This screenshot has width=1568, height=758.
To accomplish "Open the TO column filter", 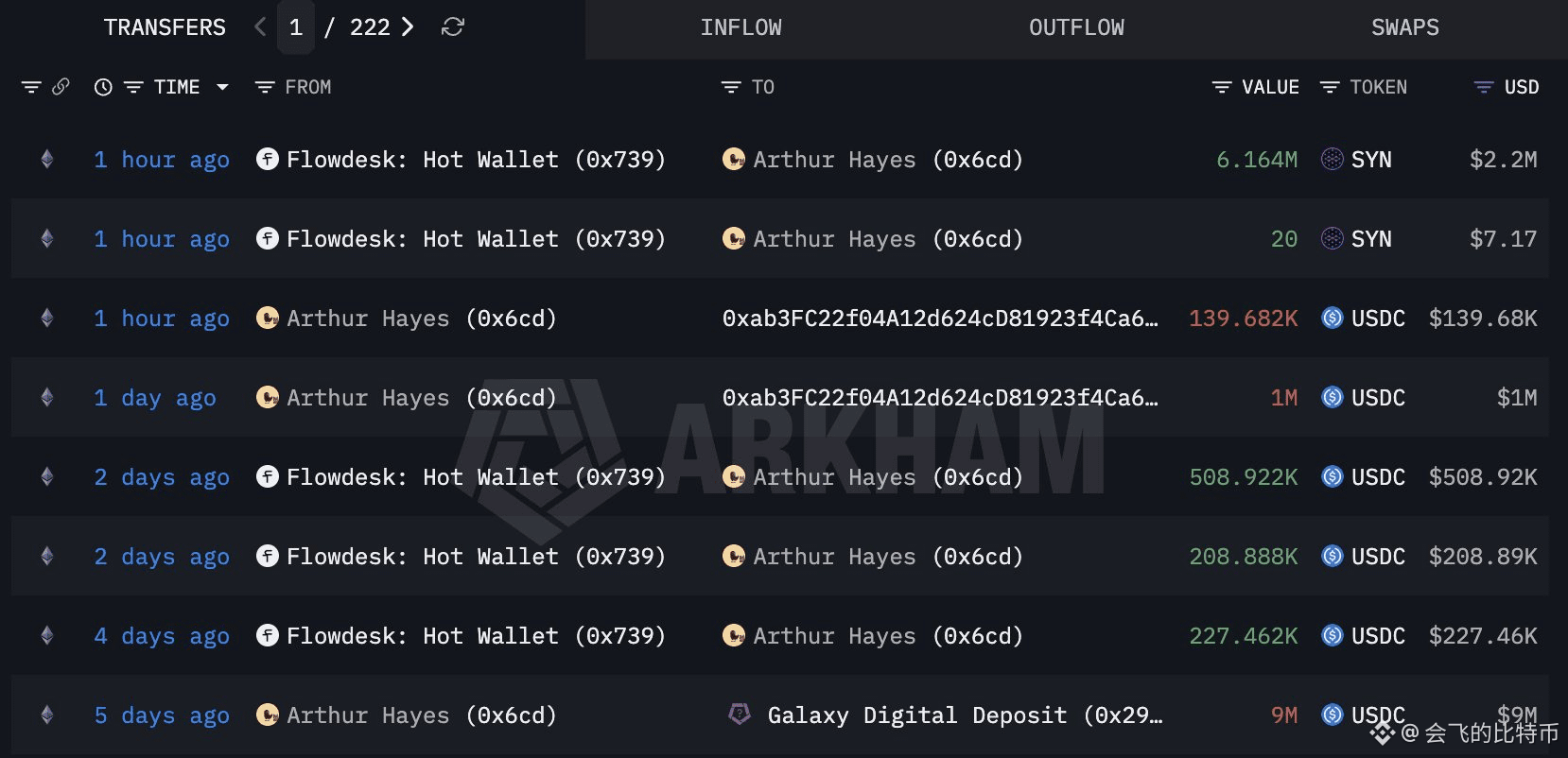I will coord(731,87).
